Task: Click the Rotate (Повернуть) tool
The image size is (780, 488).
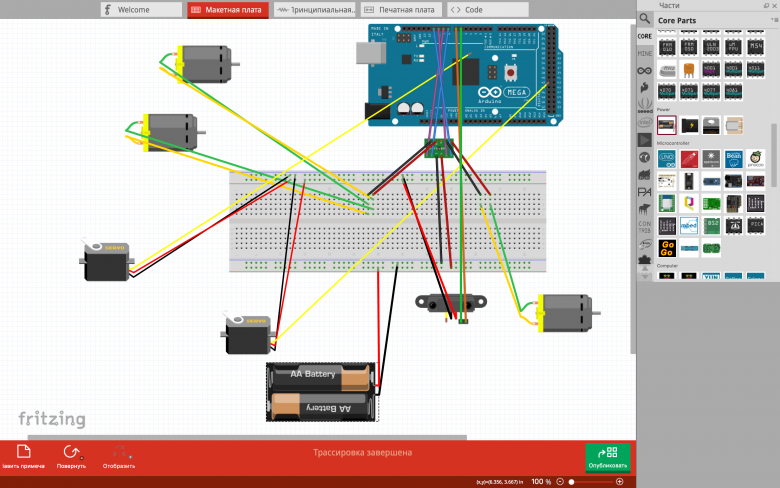Action: click(71, 457)
